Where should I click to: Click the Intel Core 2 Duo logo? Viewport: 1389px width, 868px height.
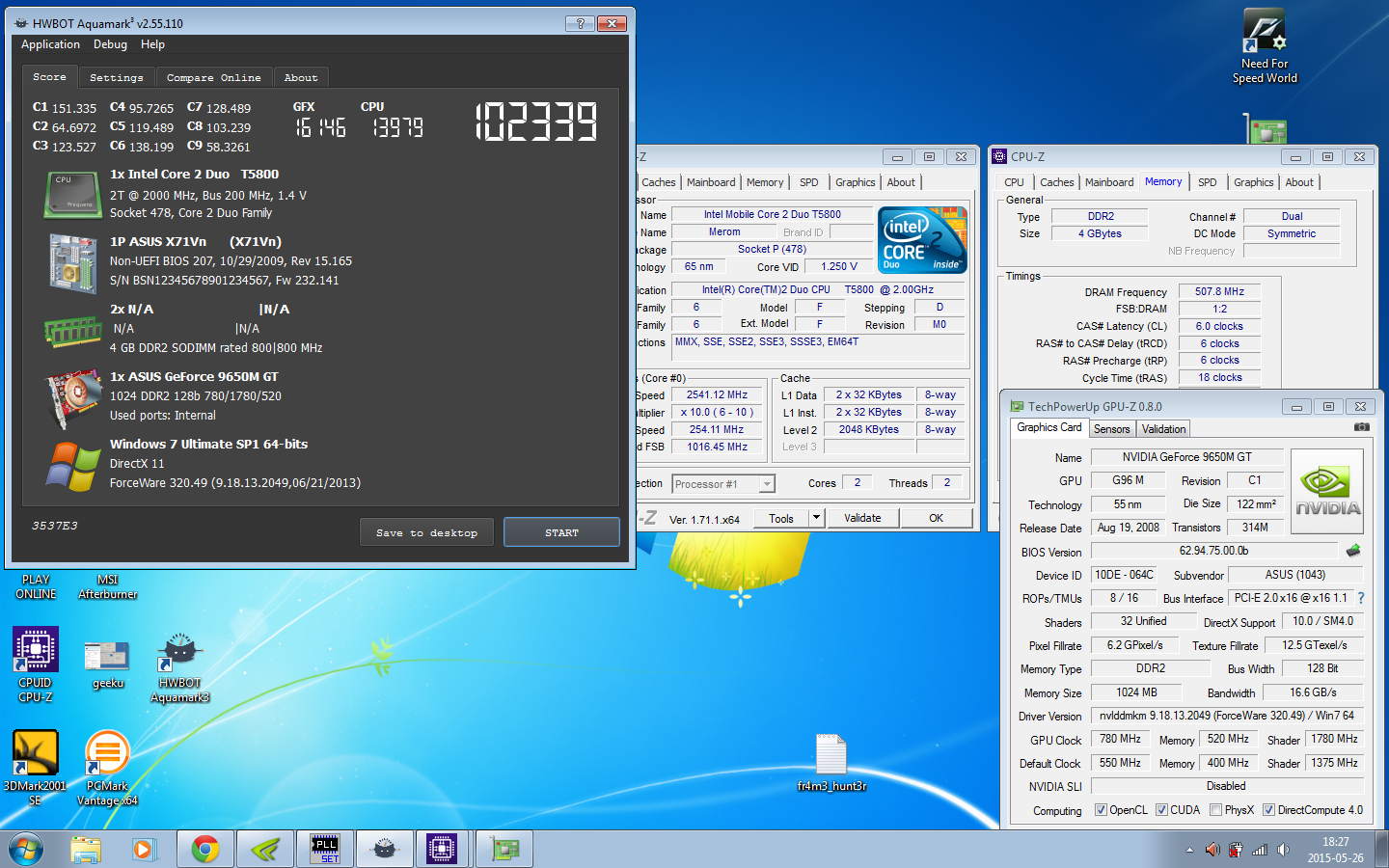click(x=923, y=240)
